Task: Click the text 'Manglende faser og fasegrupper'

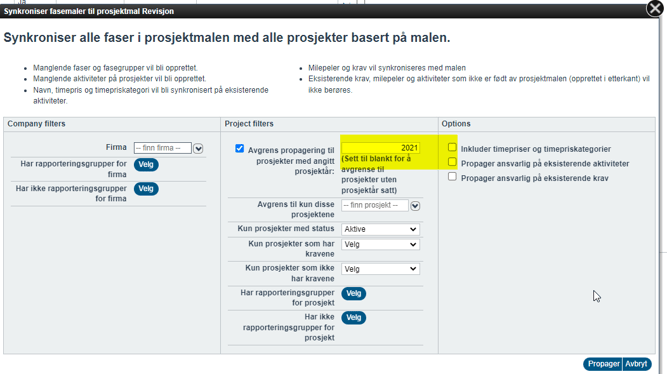Action: pos(115,68)
